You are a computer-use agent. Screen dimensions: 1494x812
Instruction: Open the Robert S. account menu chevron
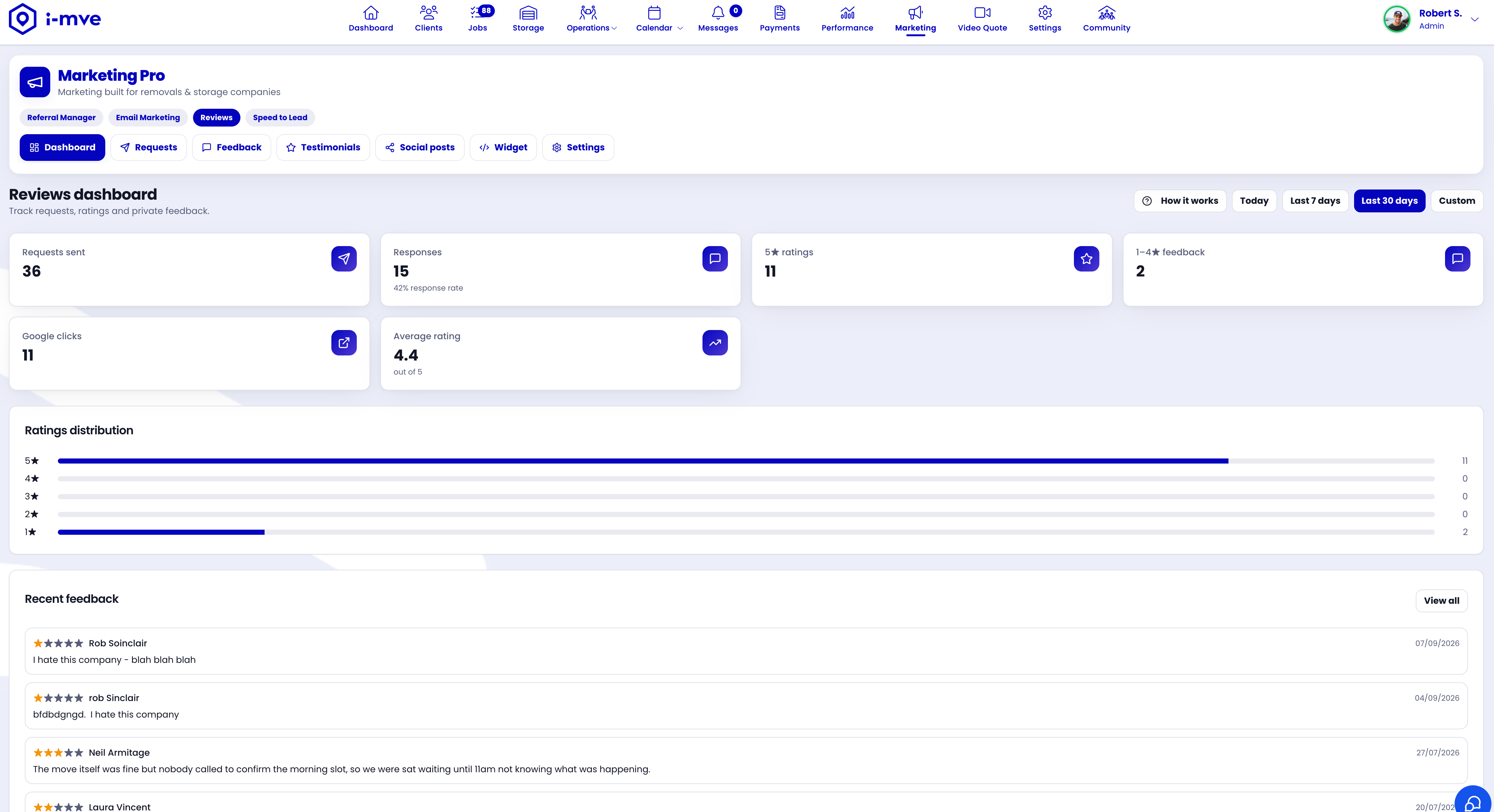click(x=1474, y=19)
